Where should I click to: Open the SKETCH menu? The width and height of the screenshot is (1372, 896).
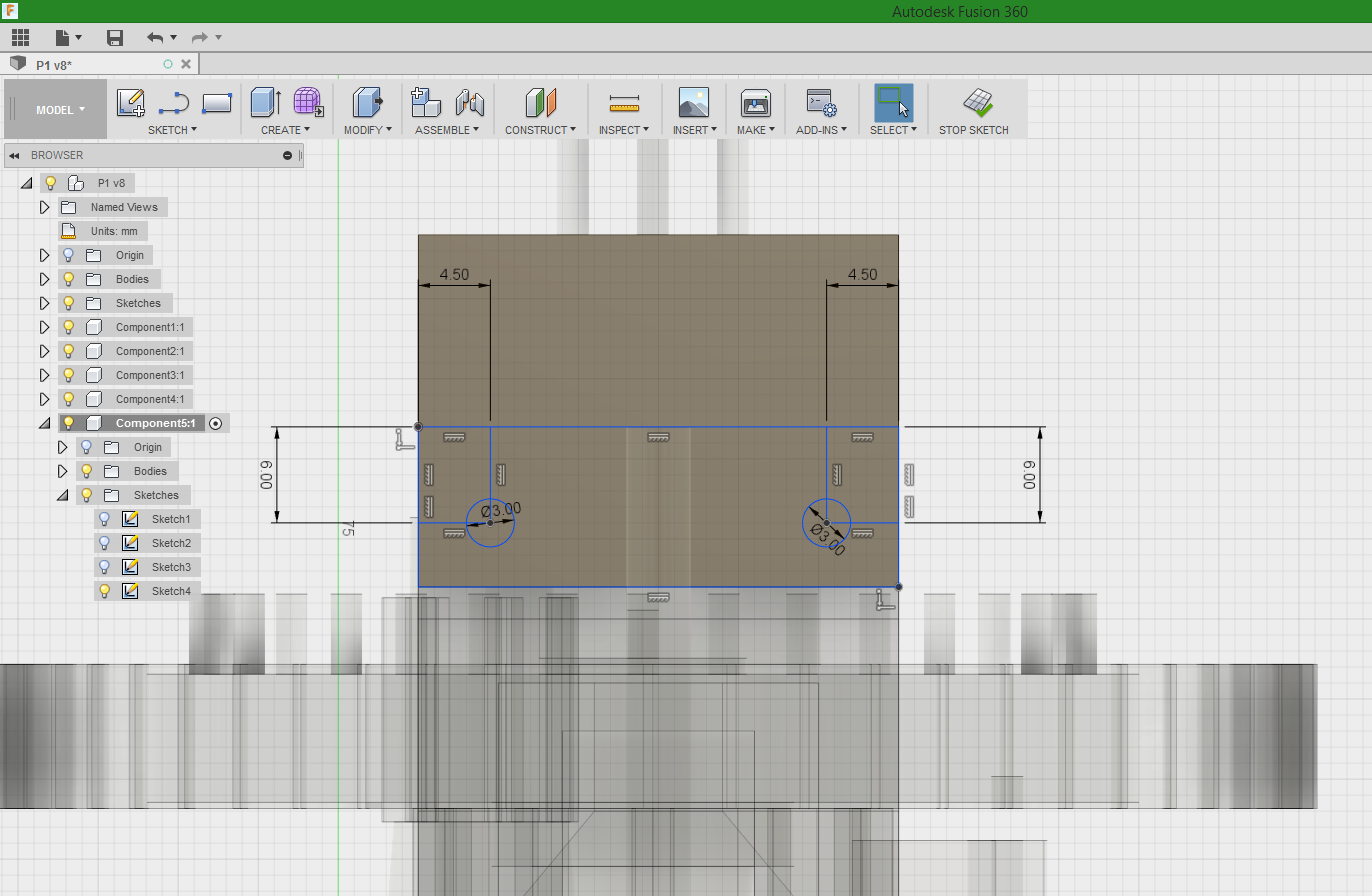pos(172,130)
